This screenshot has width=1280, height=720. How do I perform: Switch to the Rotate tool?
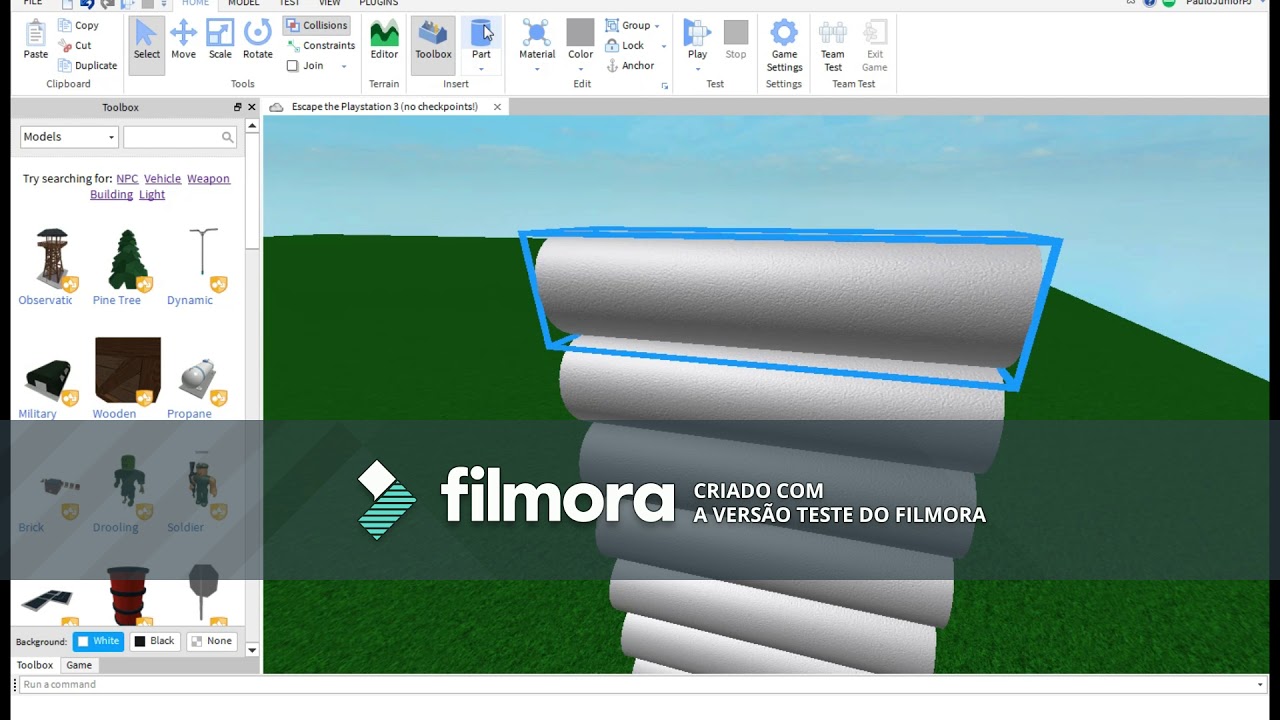pos(258,40)
